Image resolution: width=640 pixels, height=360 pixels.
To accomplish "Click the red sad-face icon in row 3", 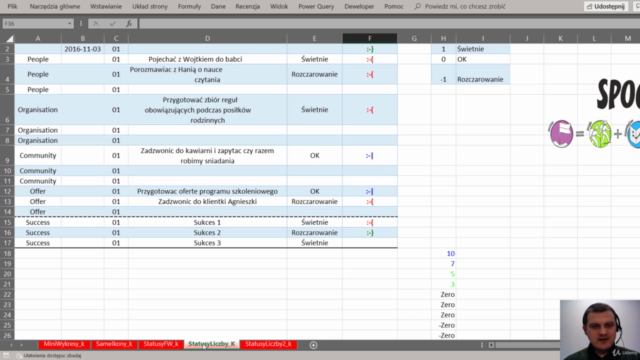I will click(x=370, y=60).
